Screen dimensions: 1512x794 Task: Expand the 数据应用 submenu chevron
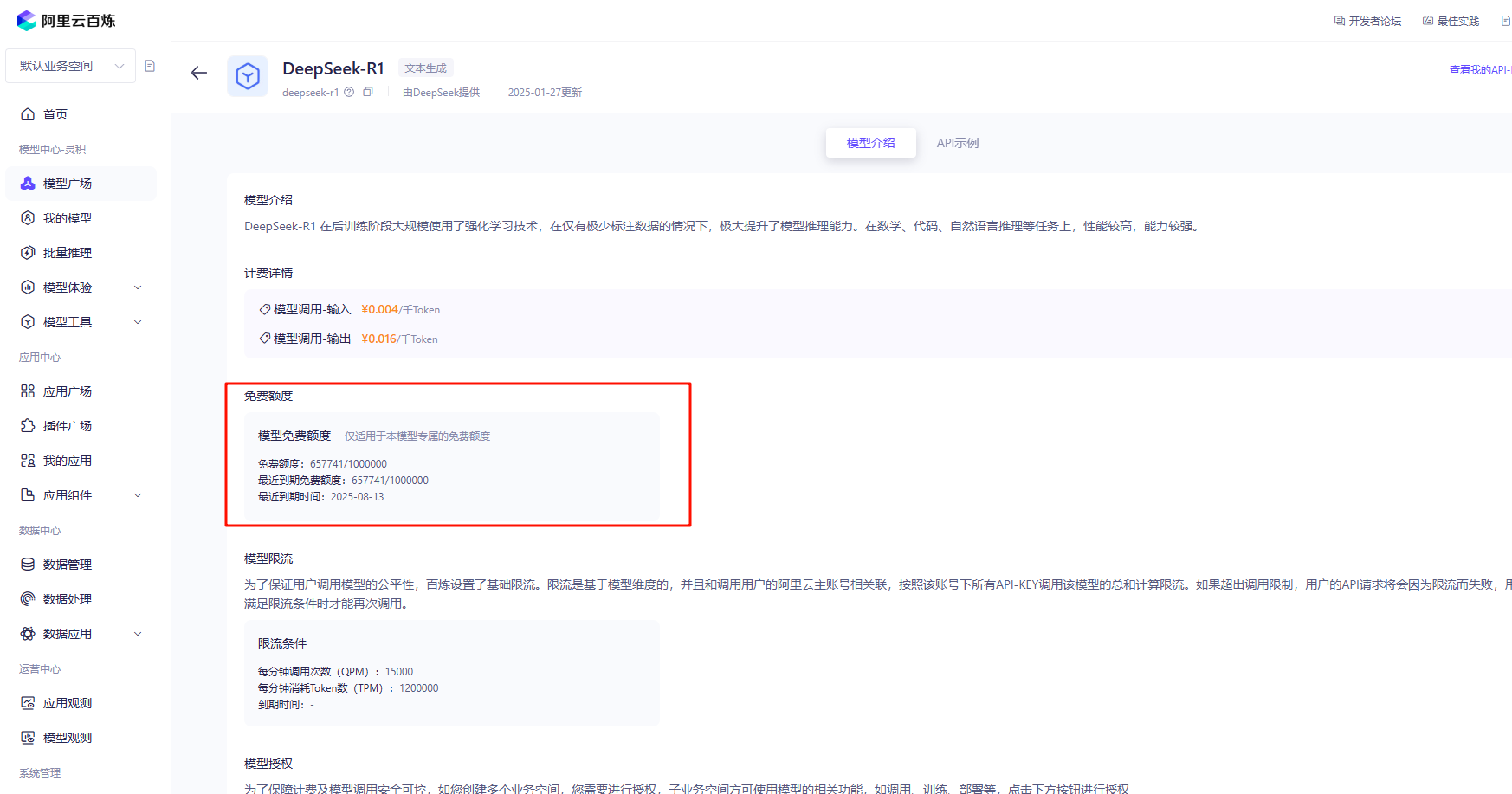(x=138, y=634)
